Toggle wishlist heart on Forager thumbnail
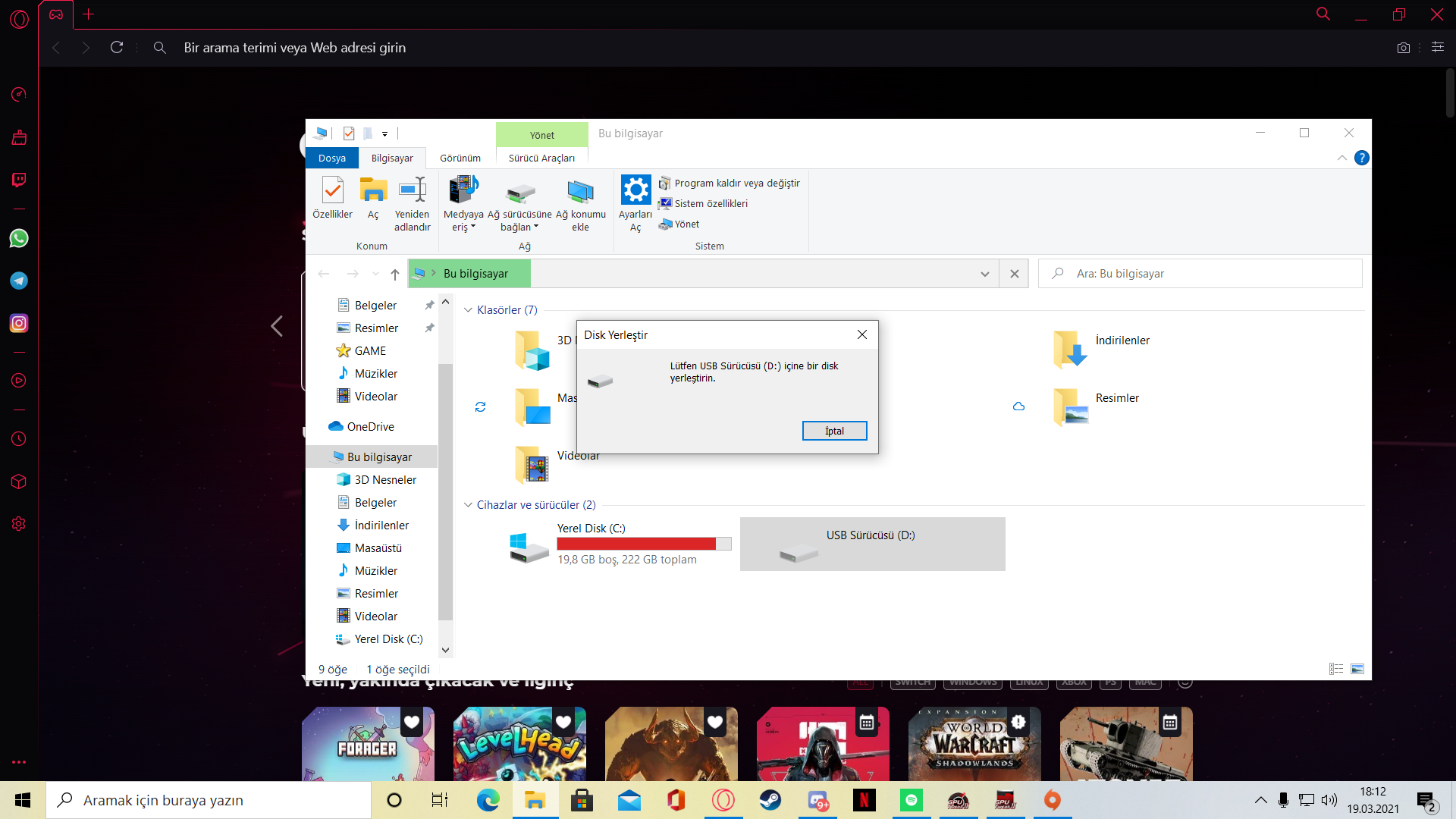The width and height of the screenshot is (1456, 819). 412,722
